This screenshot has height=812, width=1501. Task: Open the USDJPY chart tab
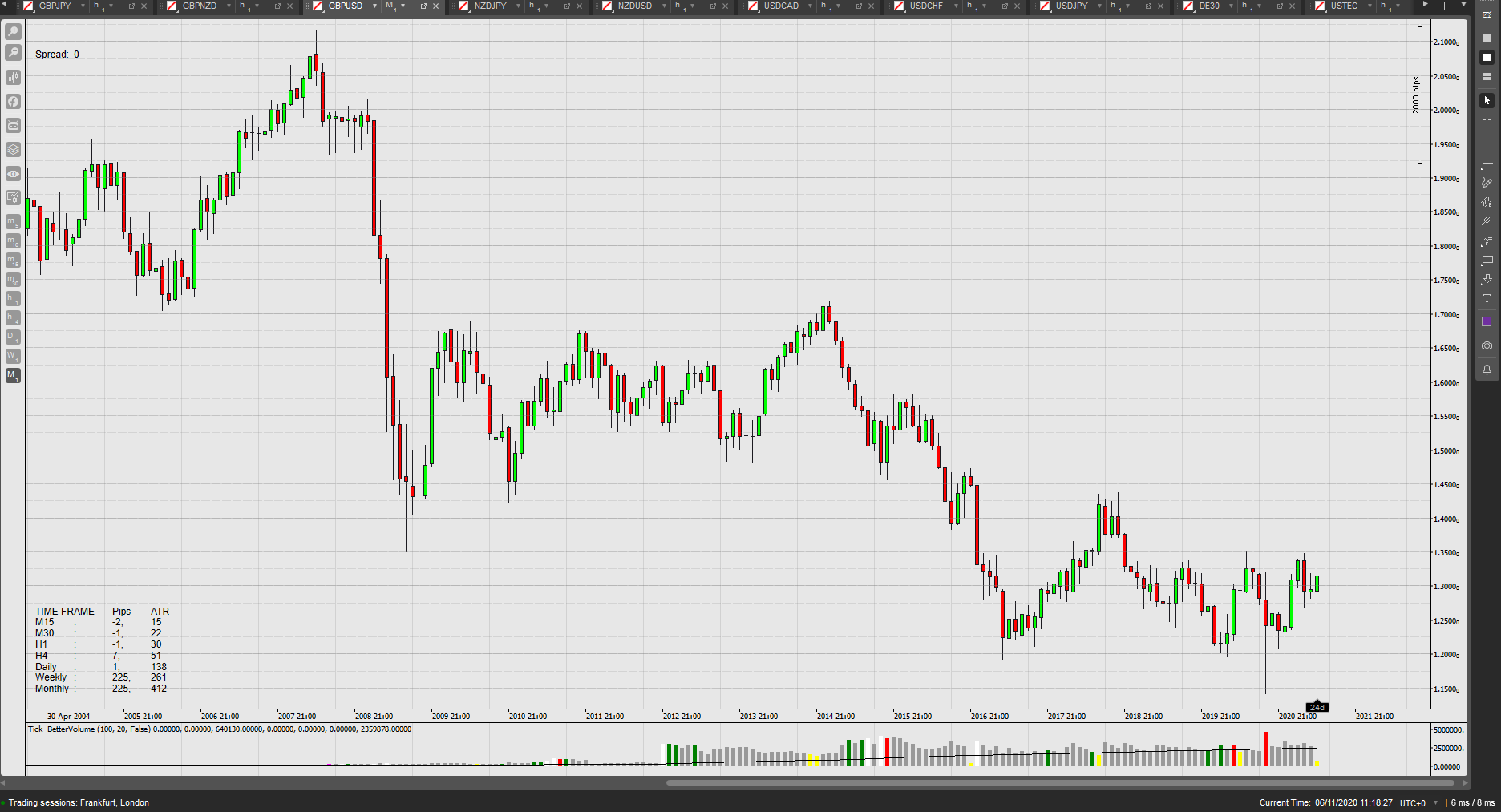coord(1071,6)
